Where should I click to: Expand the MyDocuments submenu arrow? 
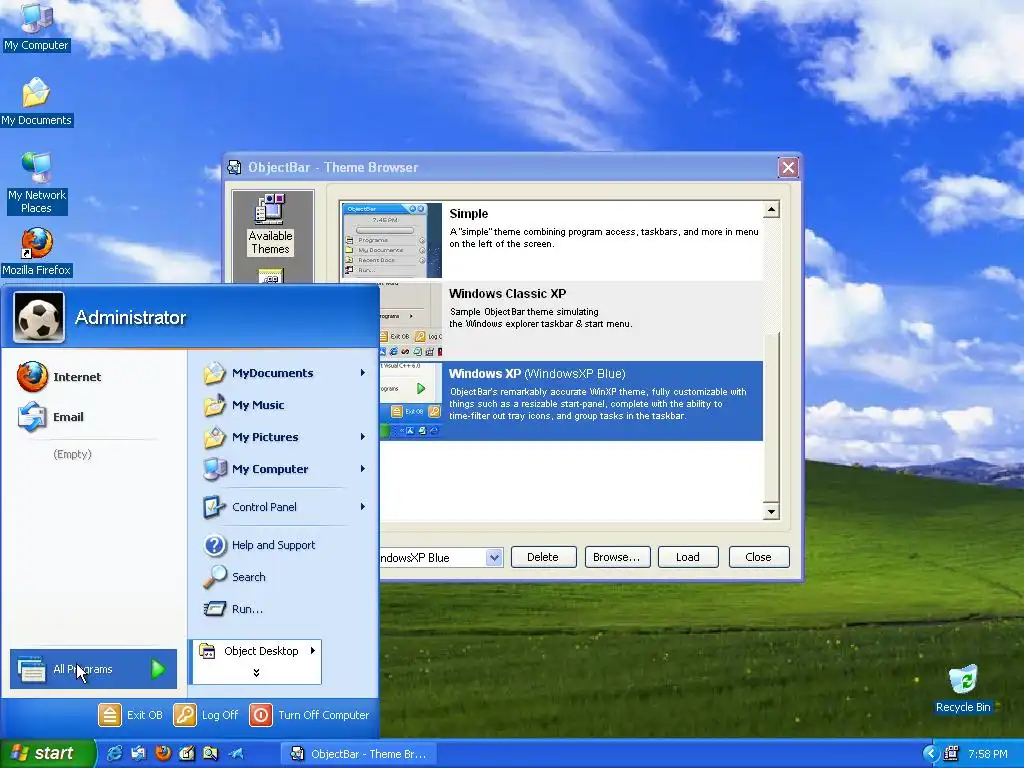[x=362, y=373]
